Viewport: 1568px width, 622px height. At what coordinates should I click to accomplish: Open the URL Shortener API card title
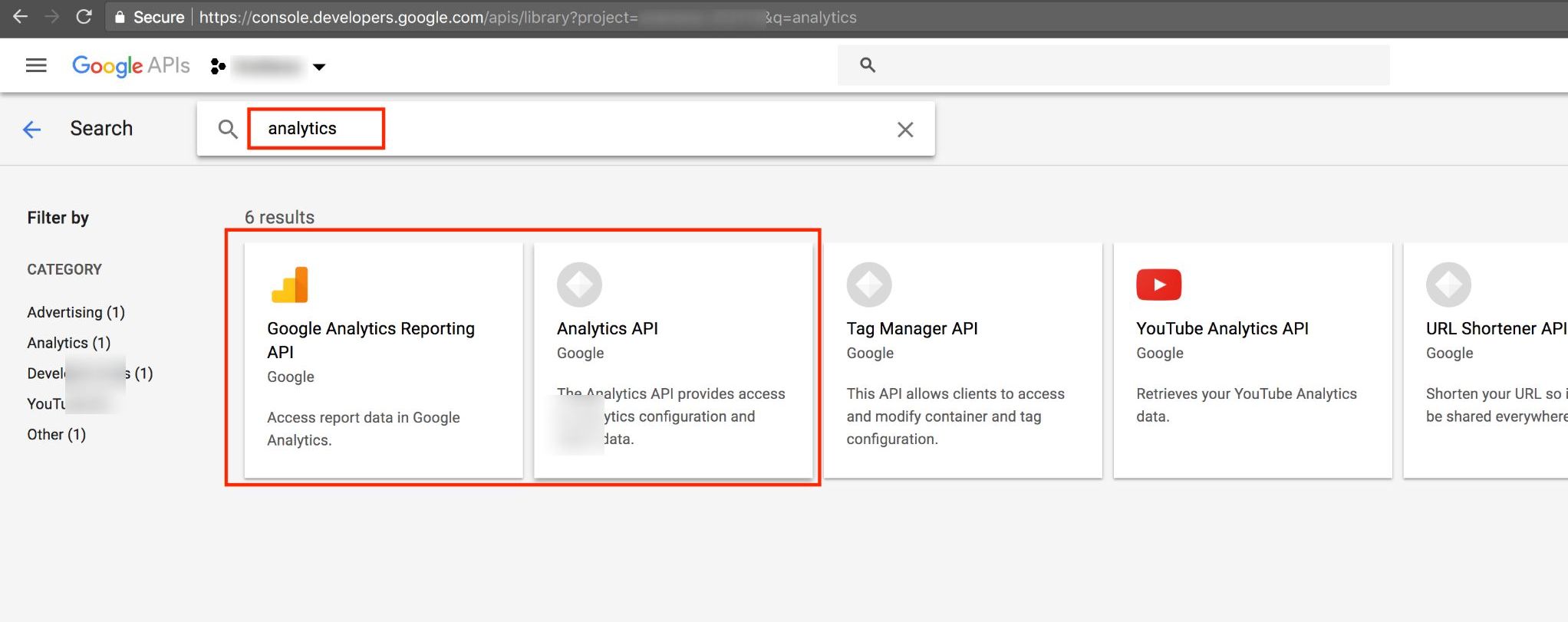point(1496,328)
